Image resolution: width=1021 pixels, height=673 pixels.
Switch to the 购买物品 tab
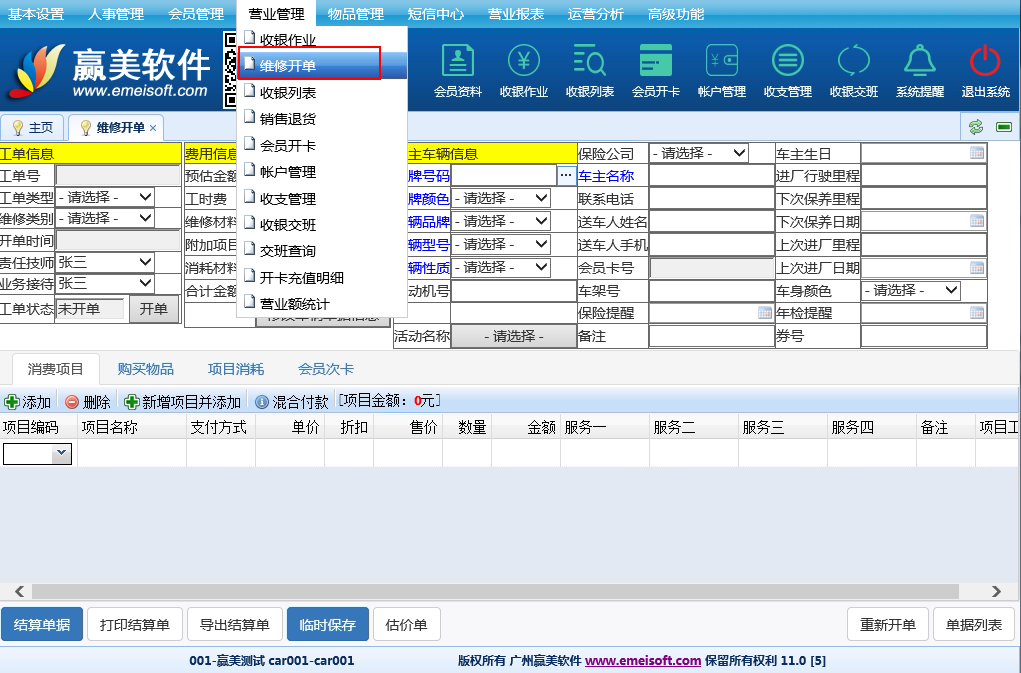click(145, 369)
